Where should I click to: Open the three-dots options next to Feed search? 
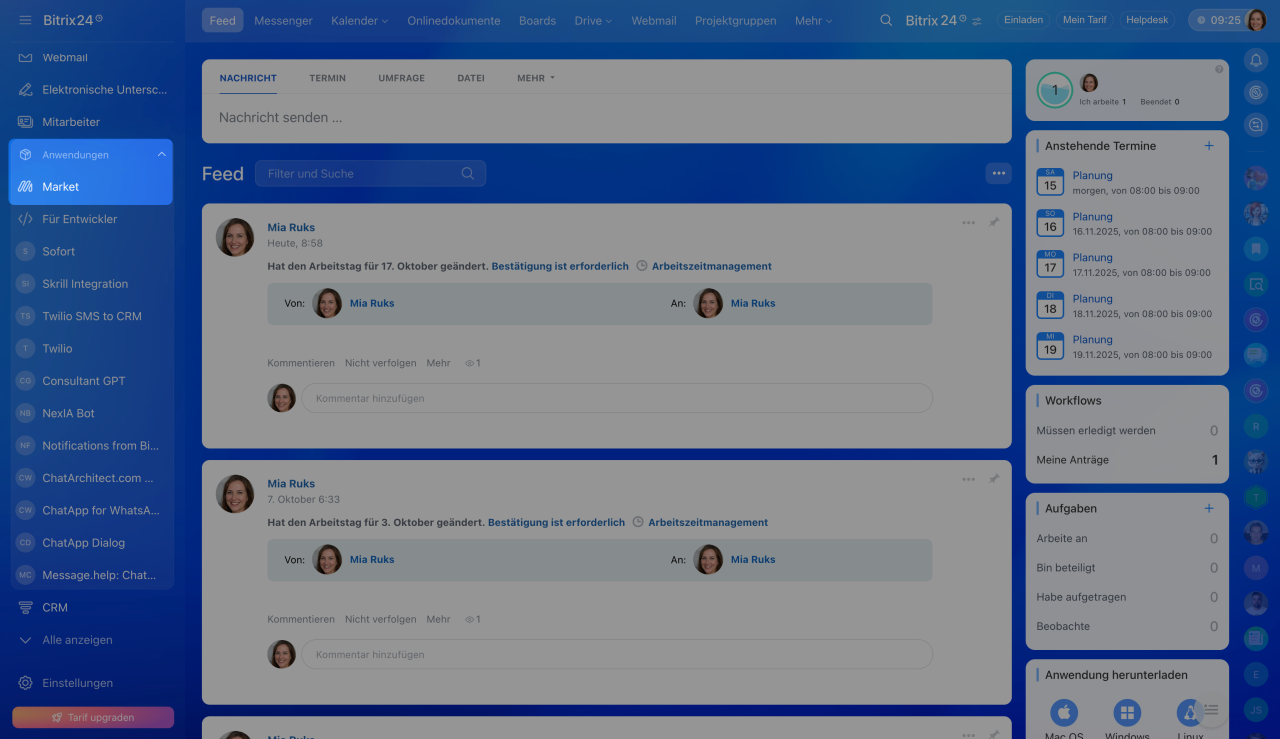coord(998,173)
